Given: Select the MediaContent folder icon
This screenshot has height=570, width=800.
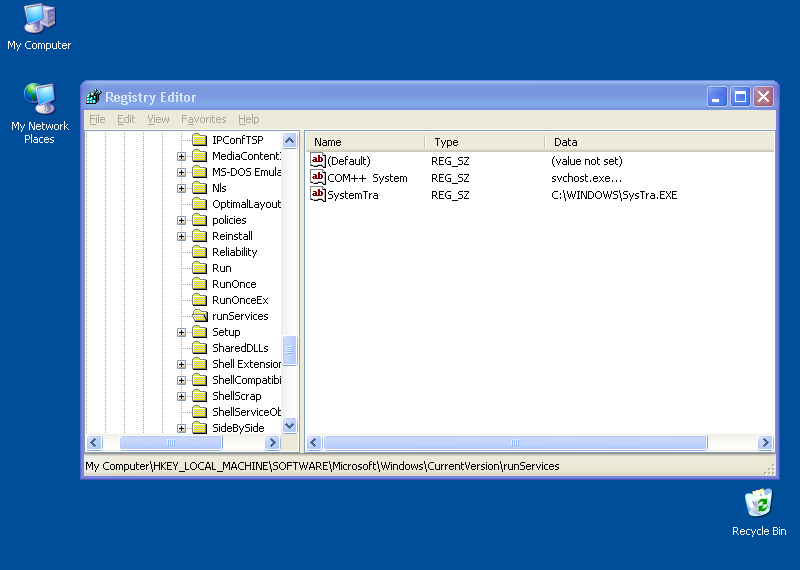Looking at the screenshot, I should click(x=199, y=156).
